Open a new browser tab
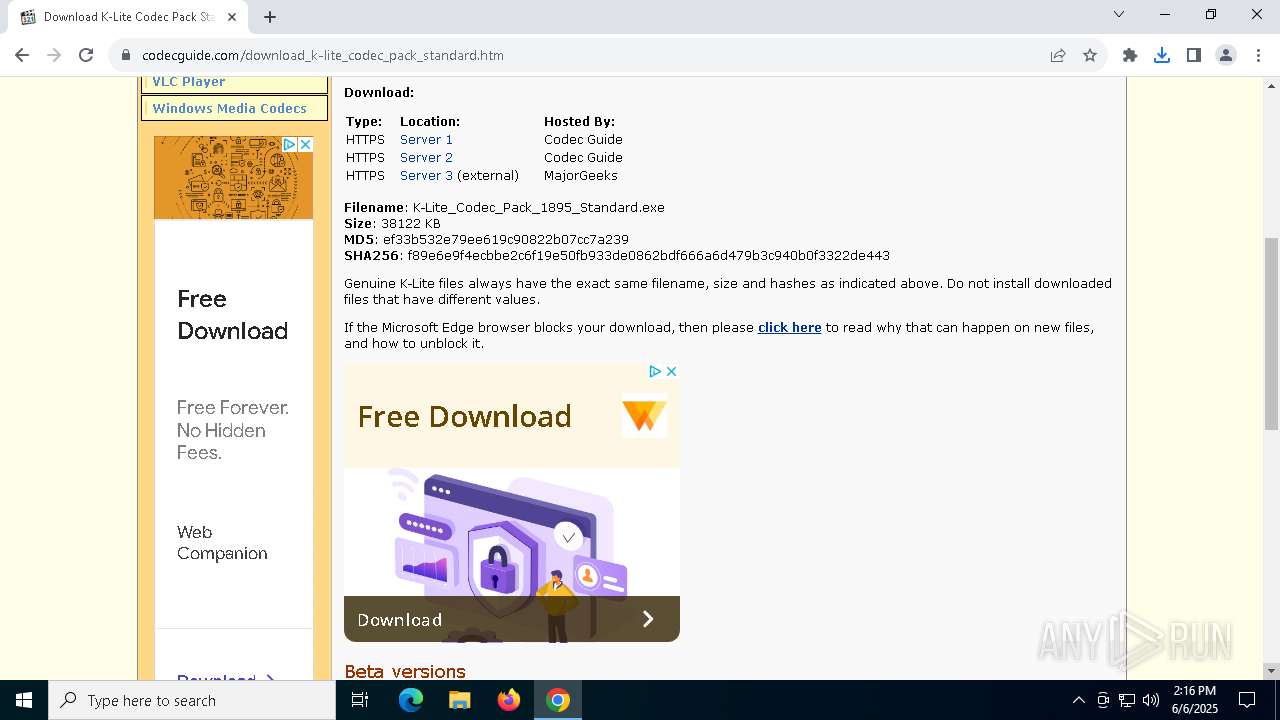 pos(270,16)
